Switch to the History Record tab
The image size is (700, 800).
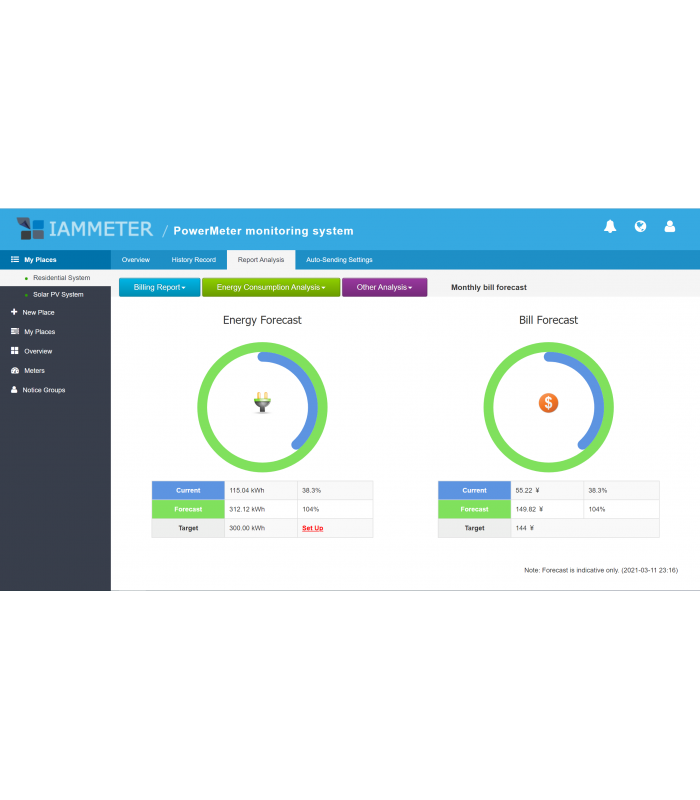coord(193,260)
